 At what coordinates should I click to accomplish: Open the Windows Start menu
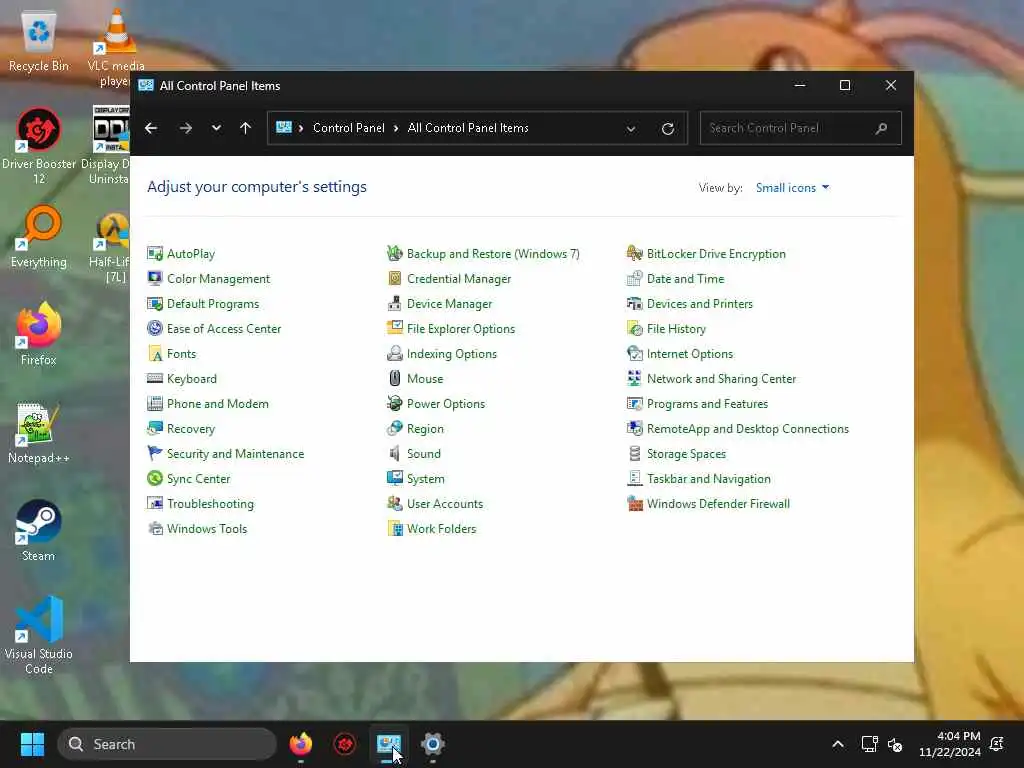(32, 744)
